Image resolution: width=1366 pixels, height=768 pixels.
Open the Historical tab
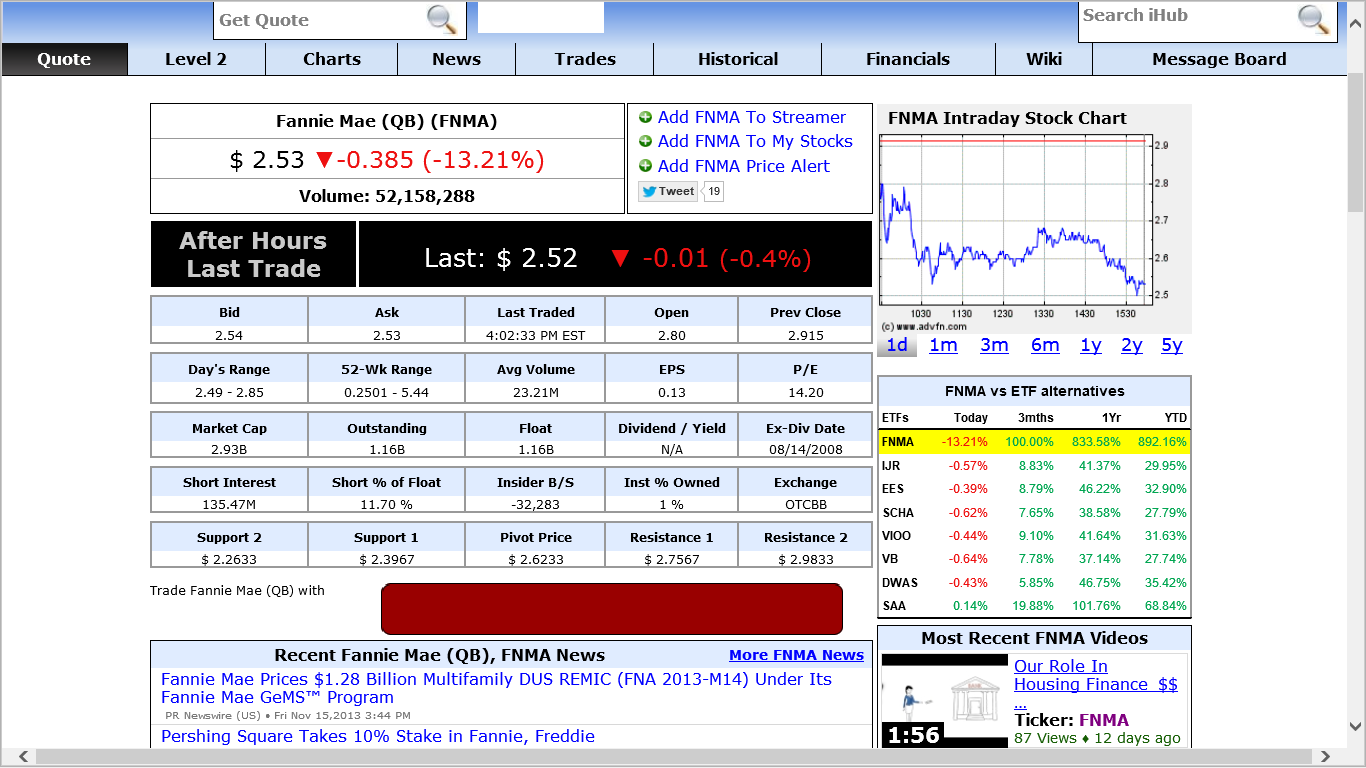pyautogui.click(x=738, y=59)
